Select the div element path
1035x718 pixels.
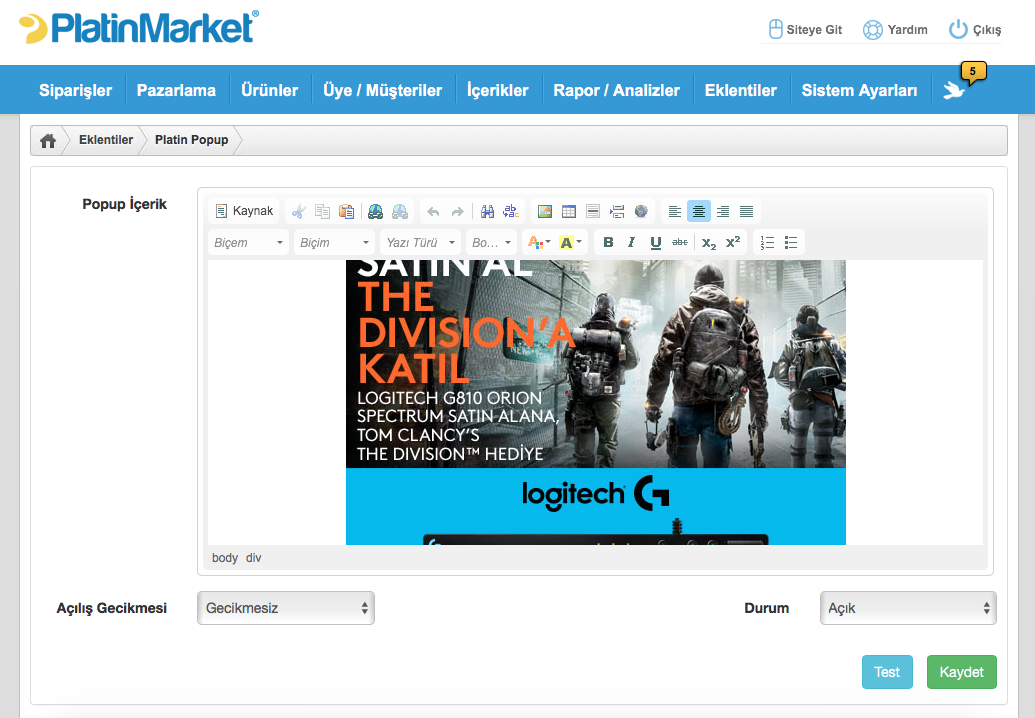253,558
